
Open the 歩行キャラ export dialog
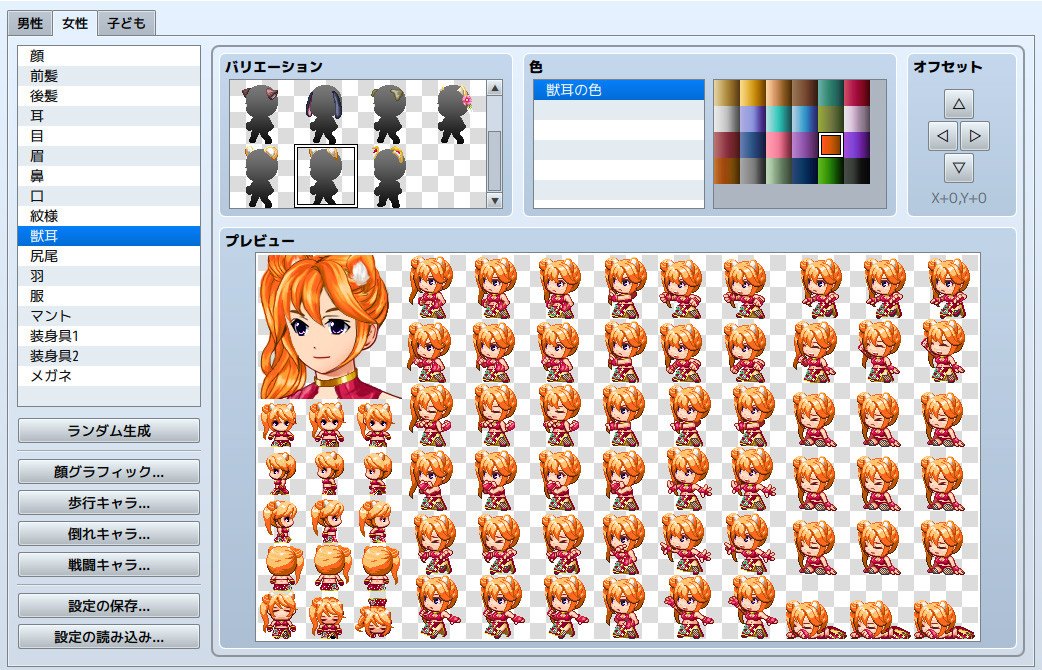click(108, 502)
